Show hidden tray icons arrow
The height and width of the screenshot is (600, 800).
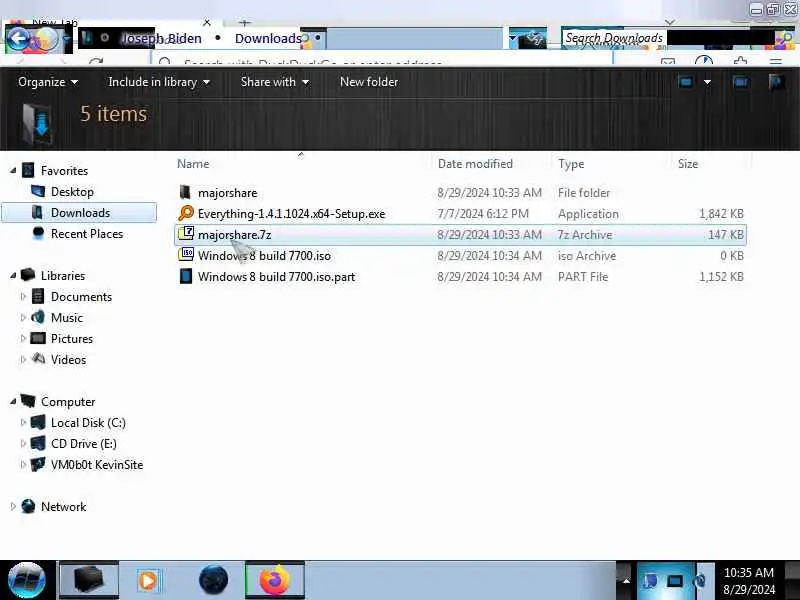tap(626, 581)
